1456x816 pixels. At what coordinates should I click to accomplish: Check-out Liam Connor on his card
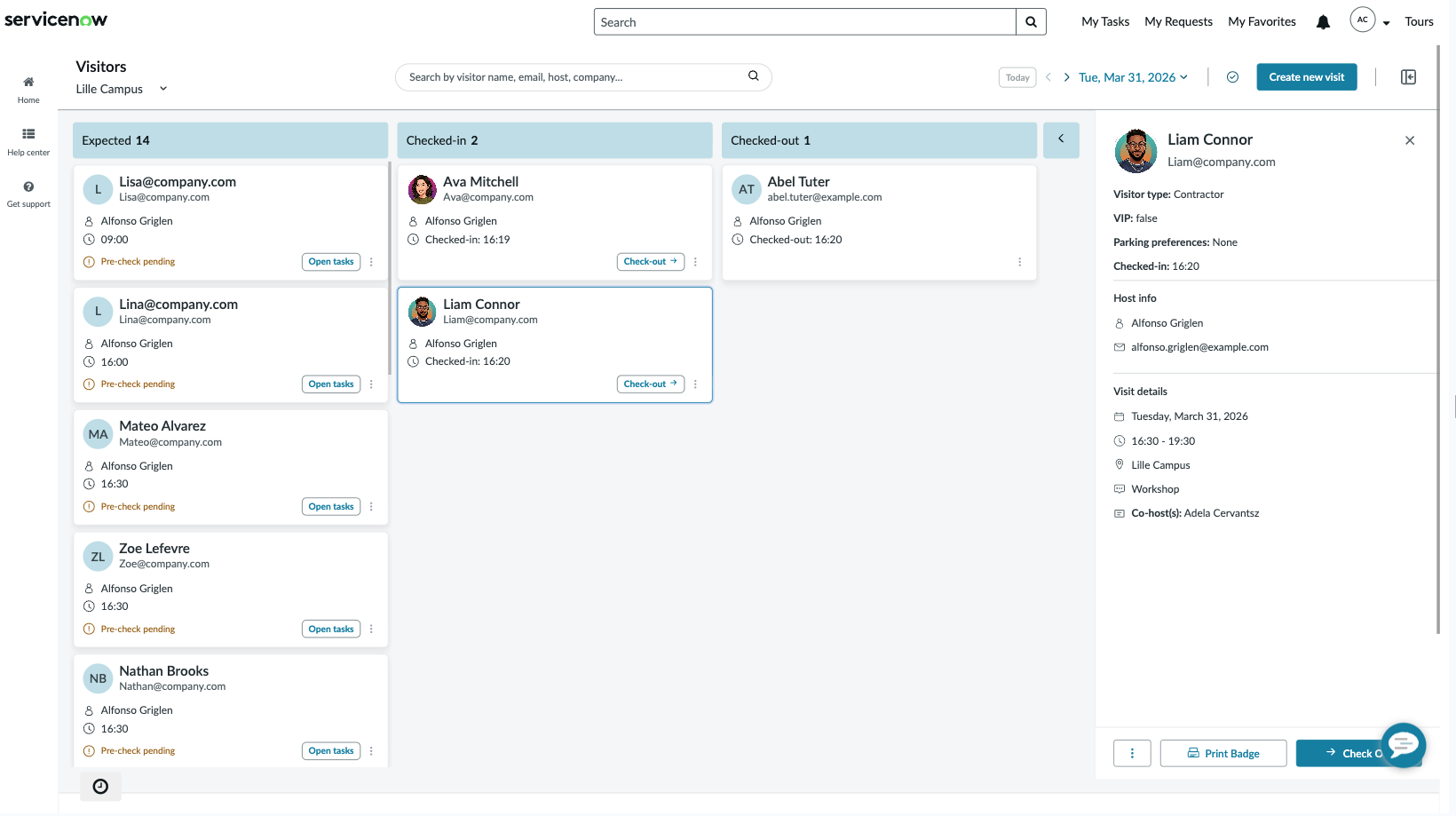pos(651,384)
